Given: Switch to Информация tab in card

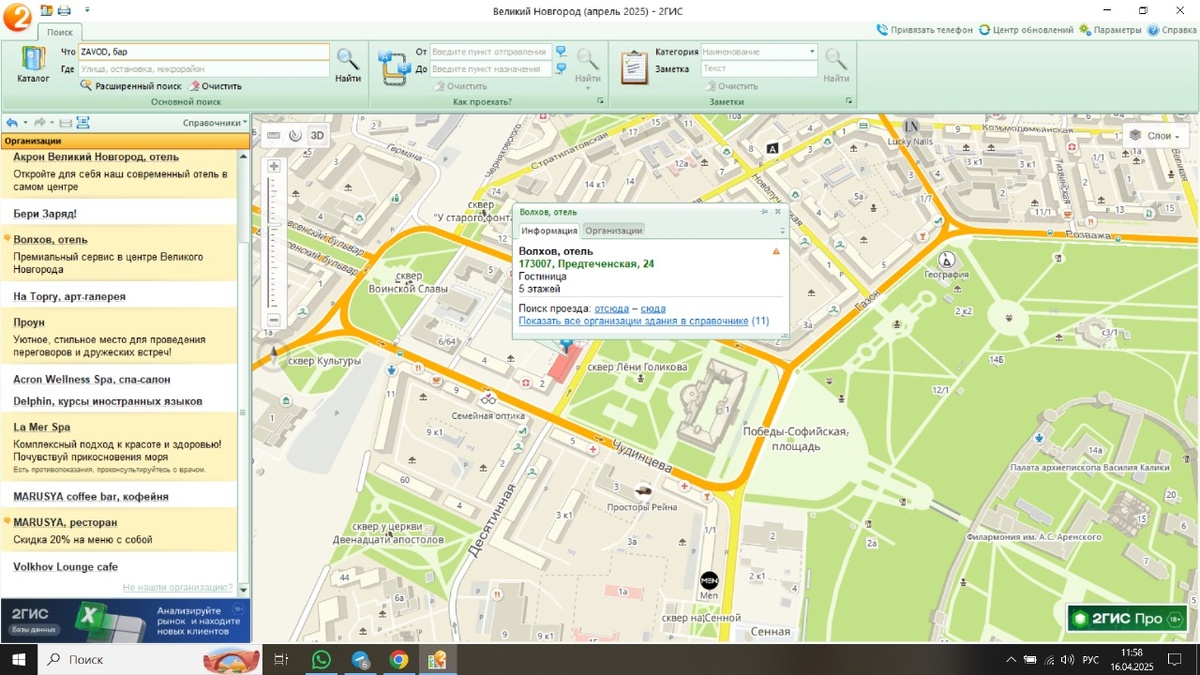Looking at the screenshot, I should click(x=549, y=231).
